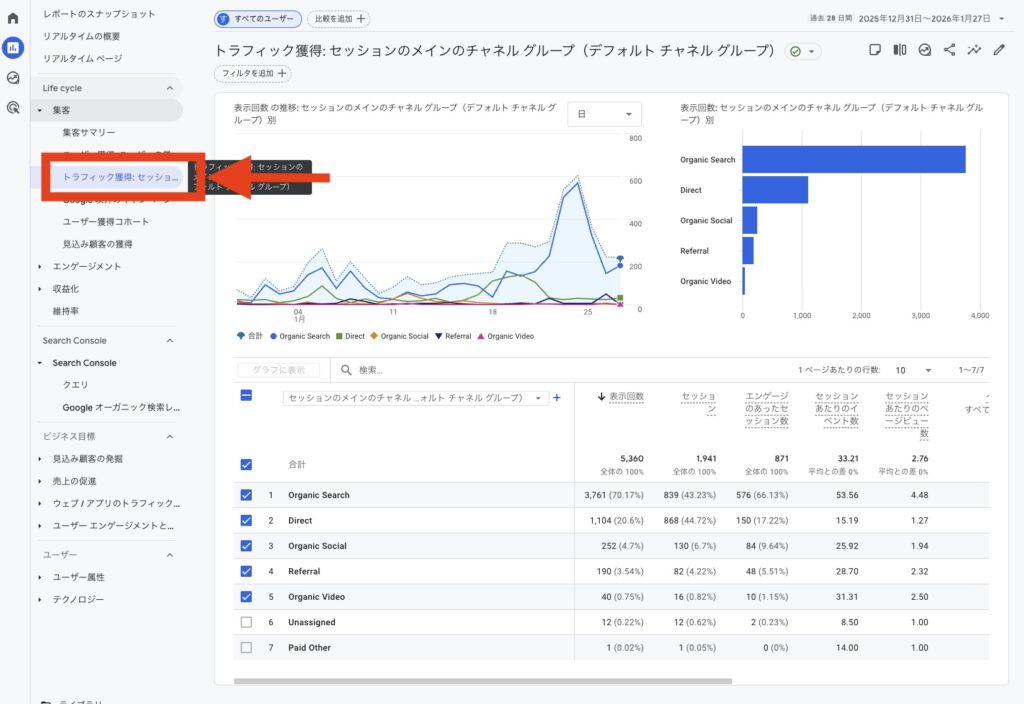Open the Advertising icon in left rail
Screen dimensions: 1024x704
[x=13, y=107]
